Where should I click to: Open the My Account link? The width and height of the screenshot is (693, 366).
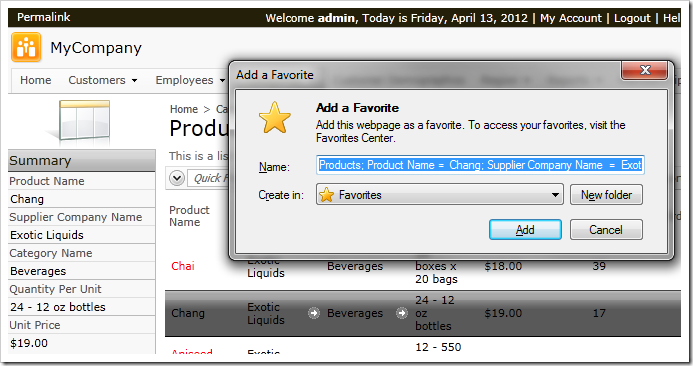[571, 18]
